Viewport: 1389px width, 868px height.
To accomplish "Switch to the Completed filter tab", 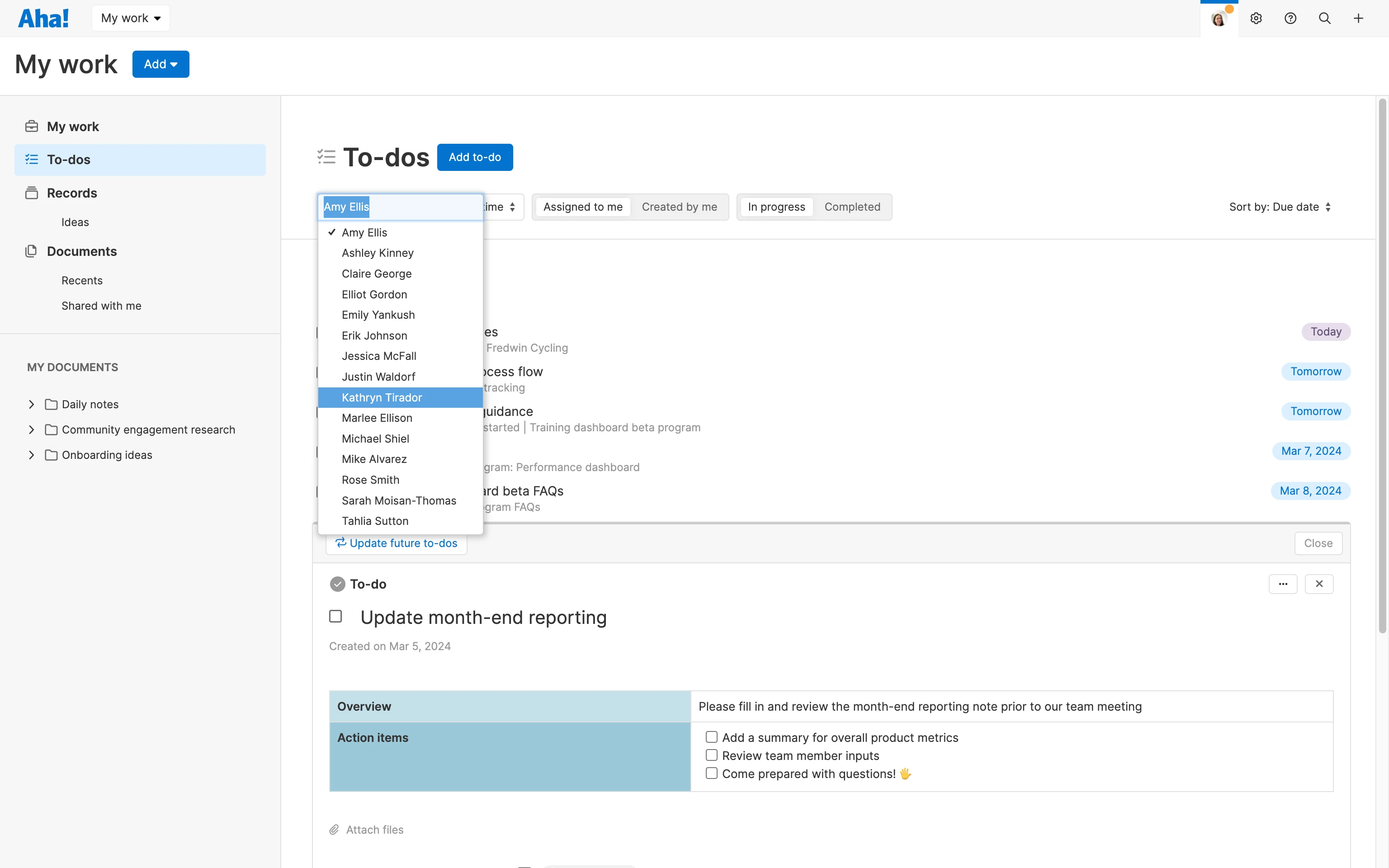I will click(x=852, y=207).
